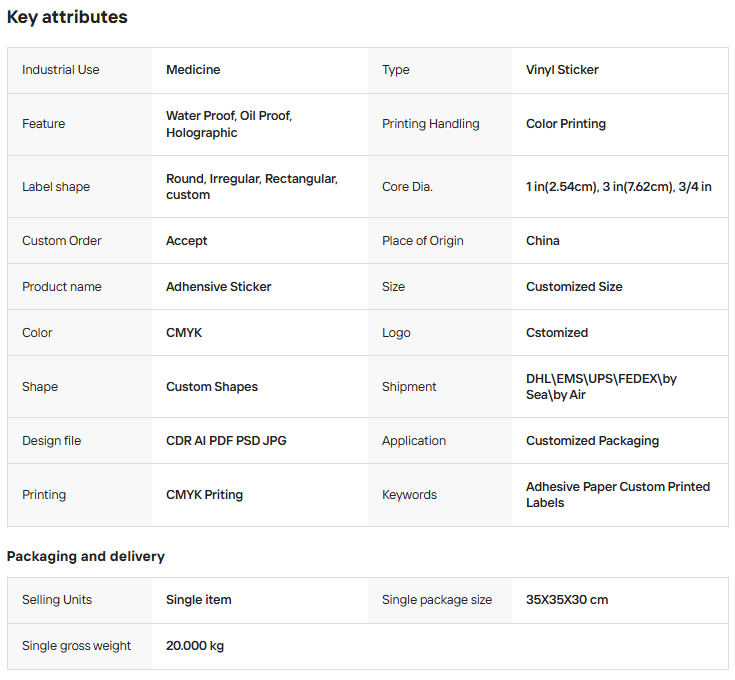Click the Packaging and delivery heading

(86, 556)
